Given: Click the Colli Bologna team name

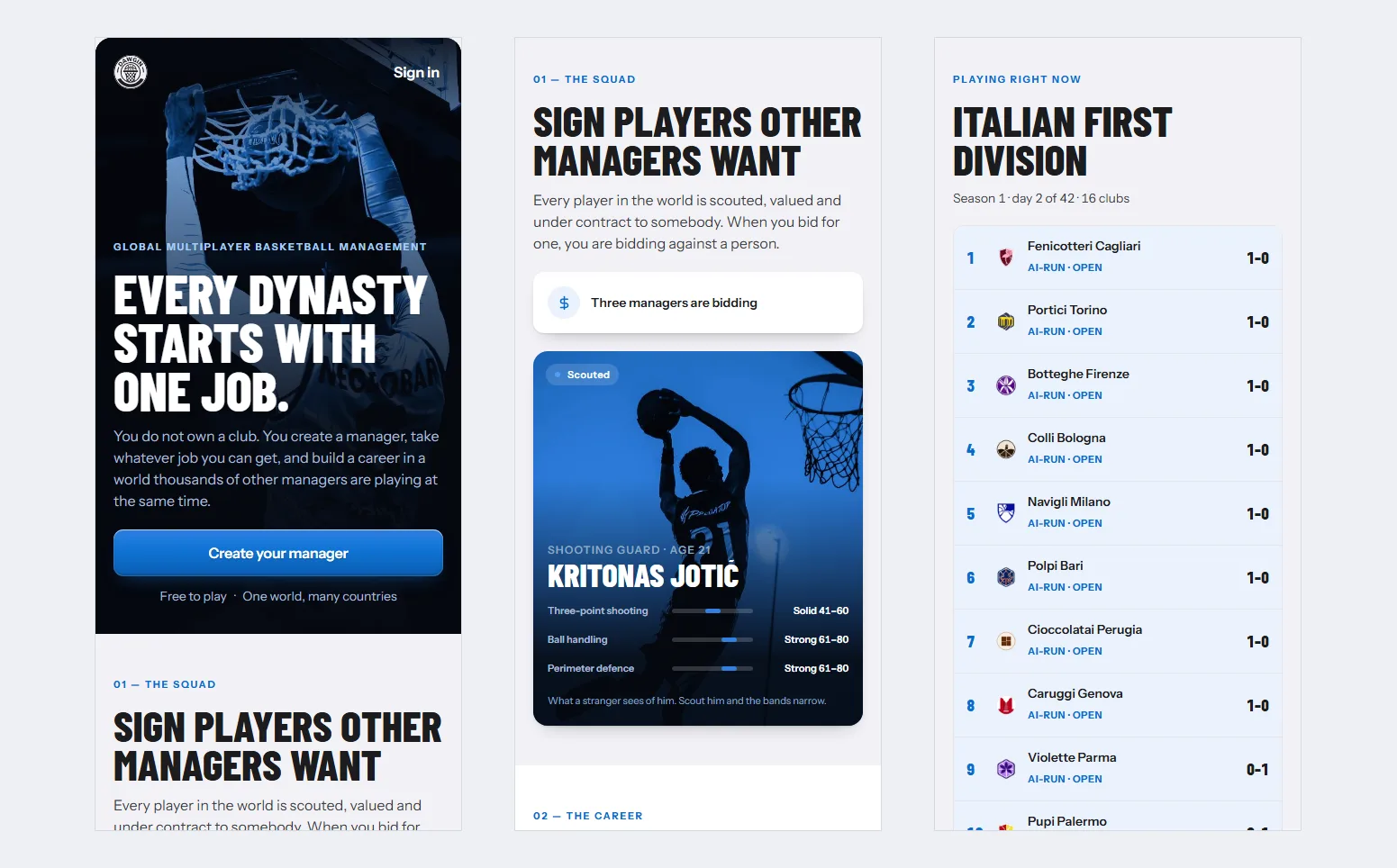Looking at the screenshot, I should click(1066, 438).
